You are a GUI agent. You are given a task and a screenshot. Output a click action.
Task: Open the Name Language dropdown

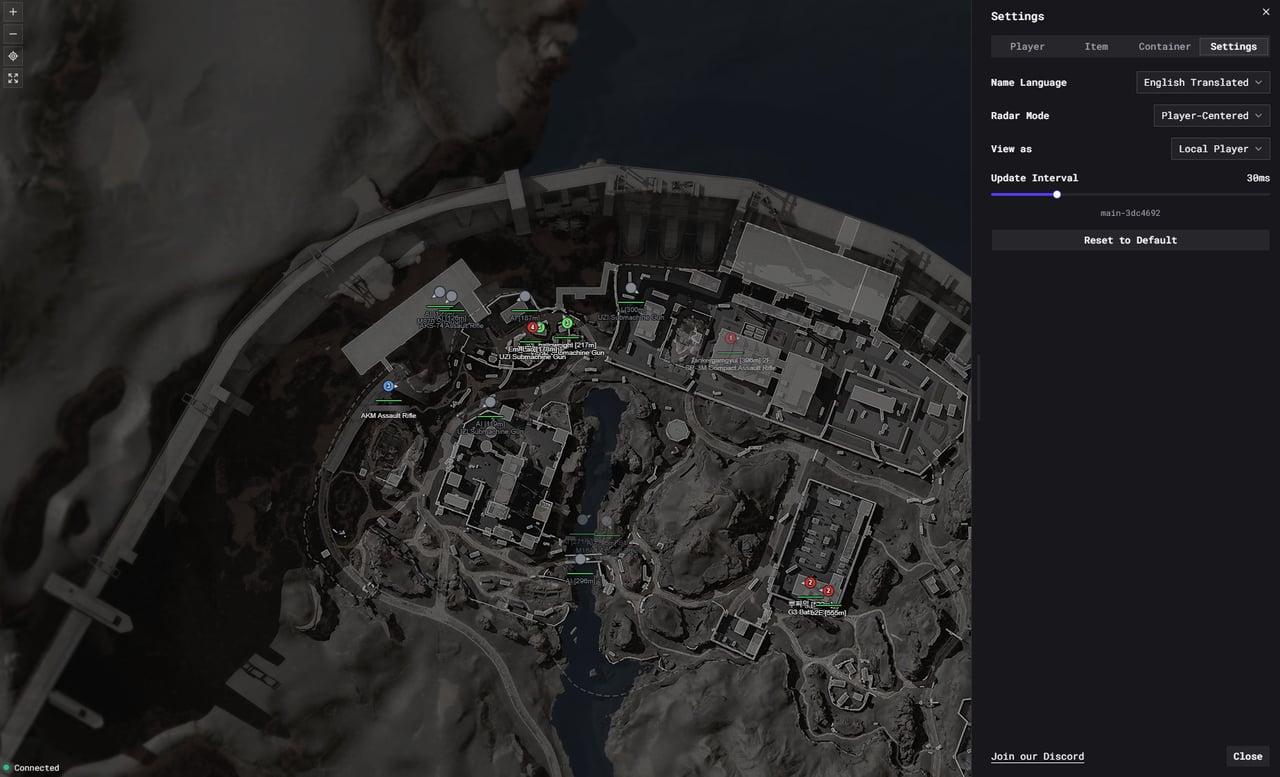(x=1203, y=83)
